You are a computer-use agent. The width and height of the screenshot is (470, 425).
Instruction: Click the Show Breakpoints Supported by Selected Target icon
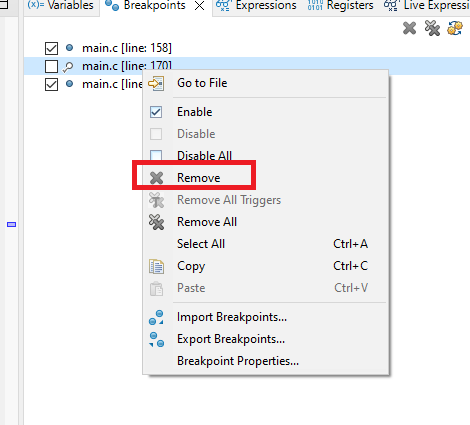[455, 28]
